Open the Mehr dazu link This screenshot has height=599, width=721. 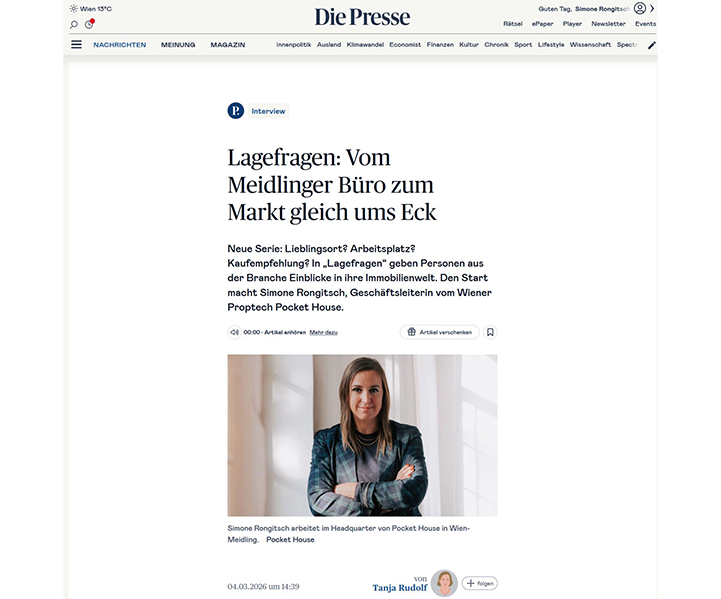[x=323, y=332]
